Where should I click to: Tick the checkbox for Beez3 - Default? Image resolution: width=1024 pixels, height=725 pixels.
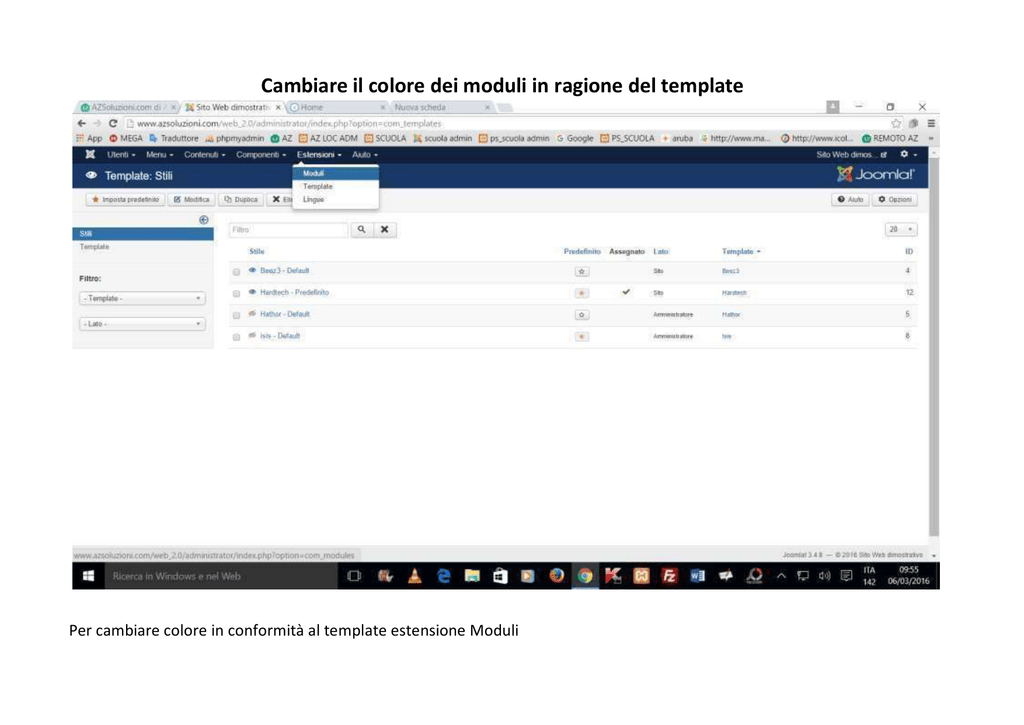(236, 272)
